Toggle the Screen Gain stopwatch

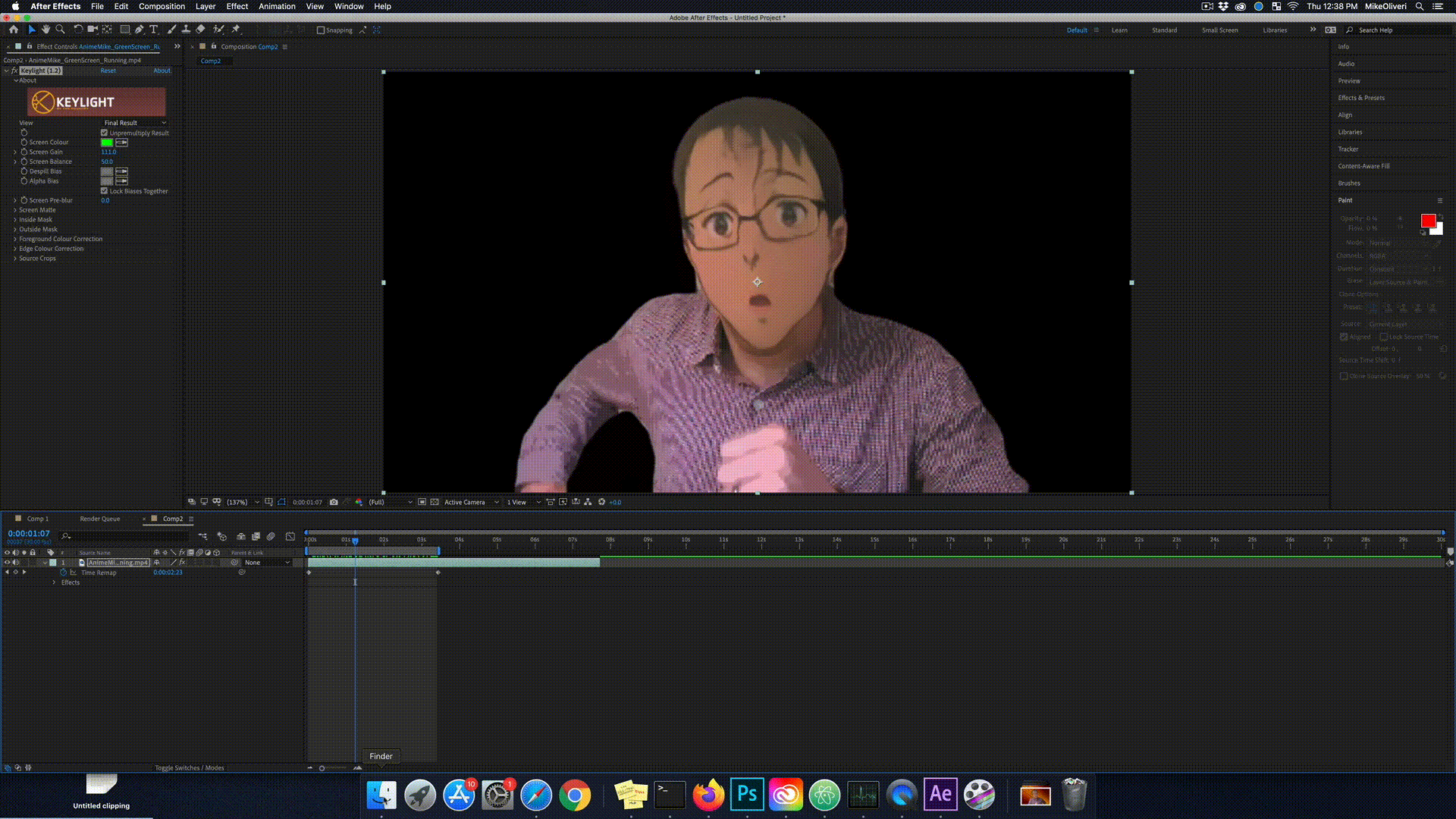click(24, 152)
